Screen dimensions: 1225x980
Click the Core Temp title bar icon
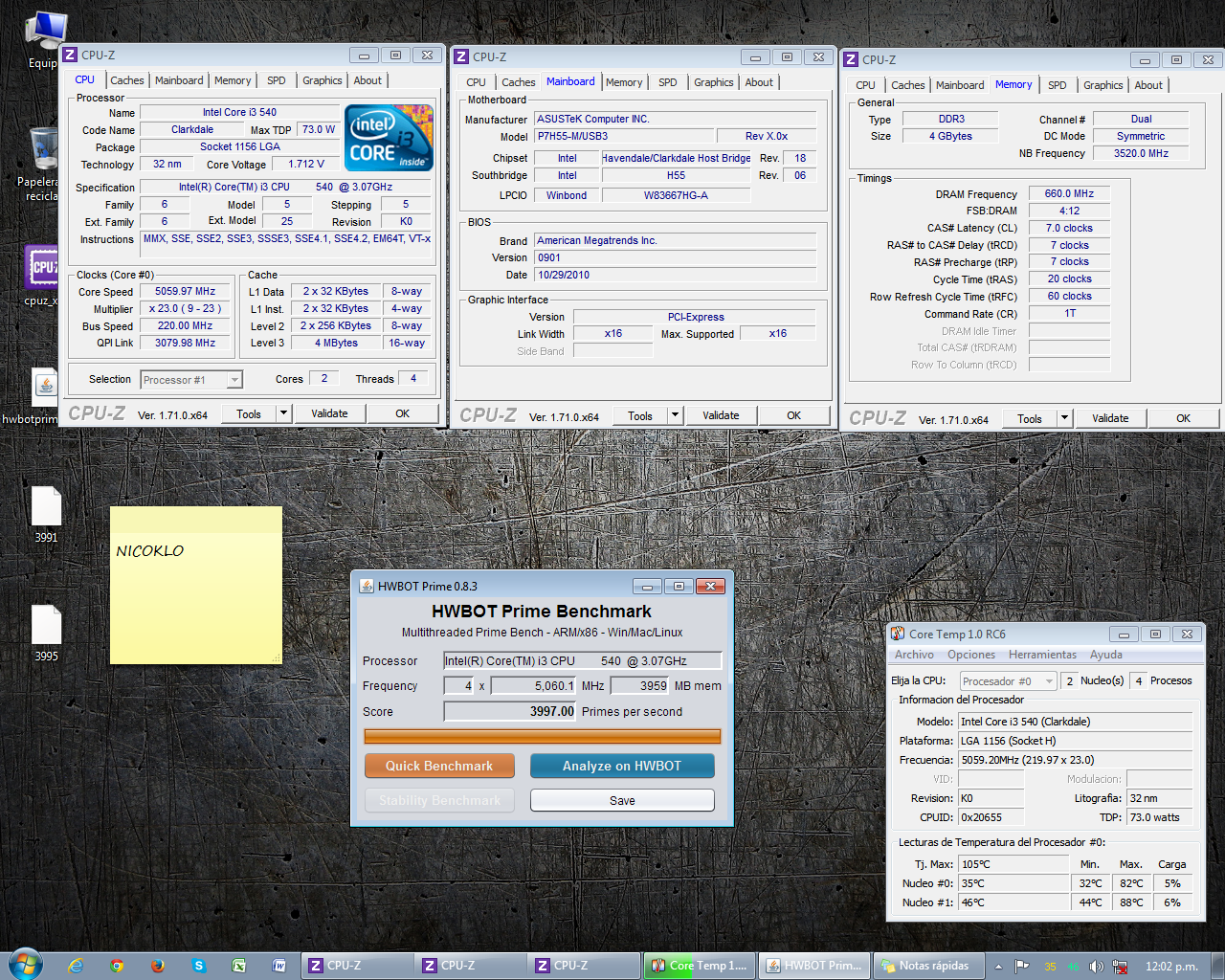click(898, 634)
